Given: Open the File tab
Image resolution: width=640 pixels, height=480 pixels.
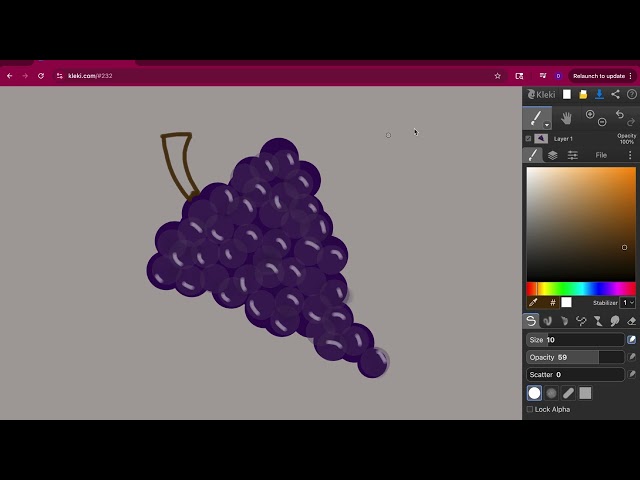Looking at the screenshot, I should tap(601, 155).
